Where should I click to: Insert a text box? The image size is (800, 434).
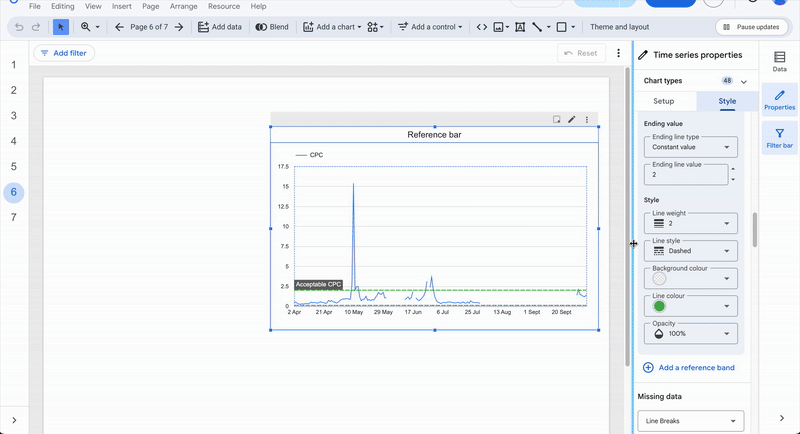point(520,27)
